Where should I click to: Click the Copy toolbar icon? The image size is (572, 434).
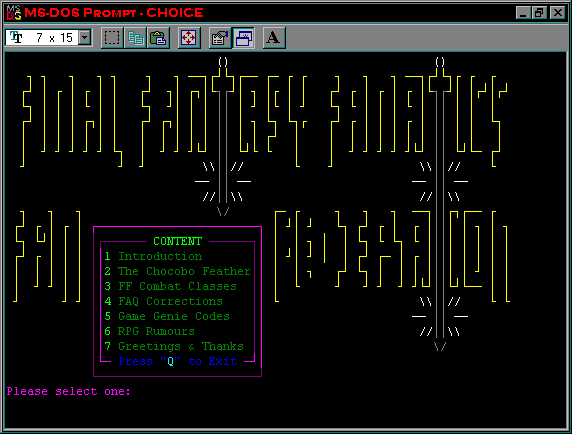pyautogui.click(x=135, y=38)
